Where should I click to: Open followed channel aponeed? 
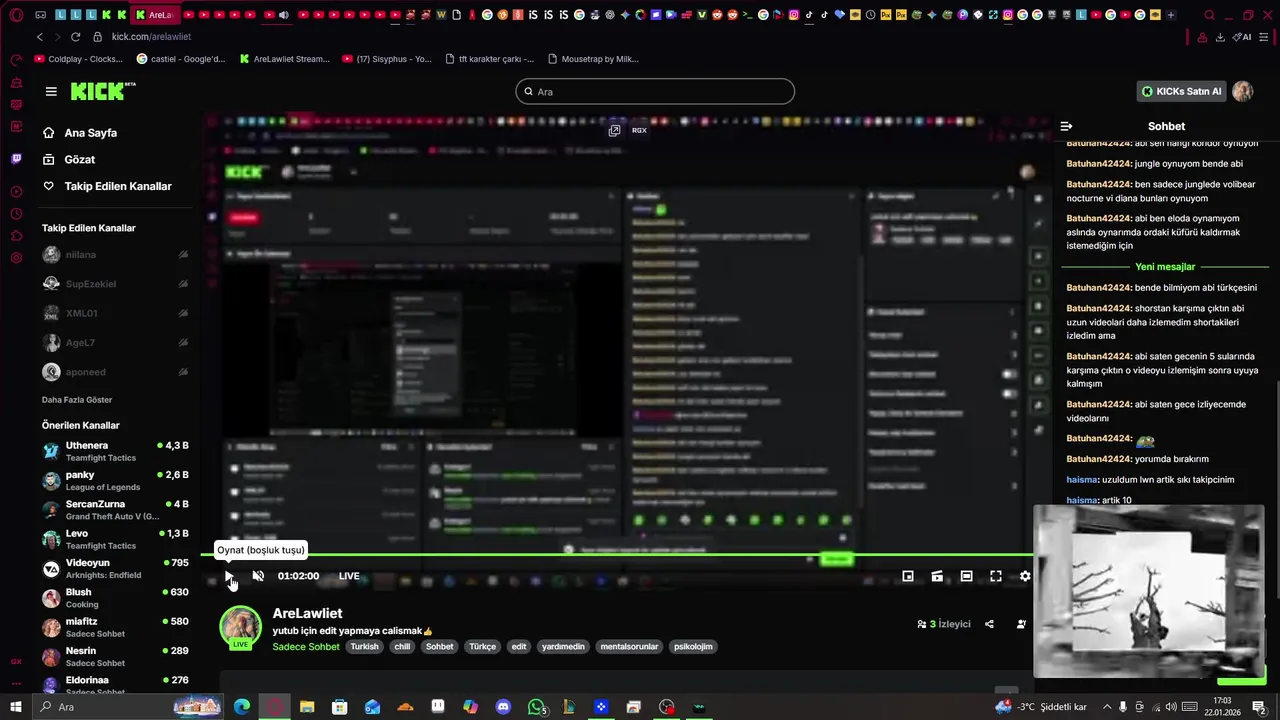pos(115,372)
